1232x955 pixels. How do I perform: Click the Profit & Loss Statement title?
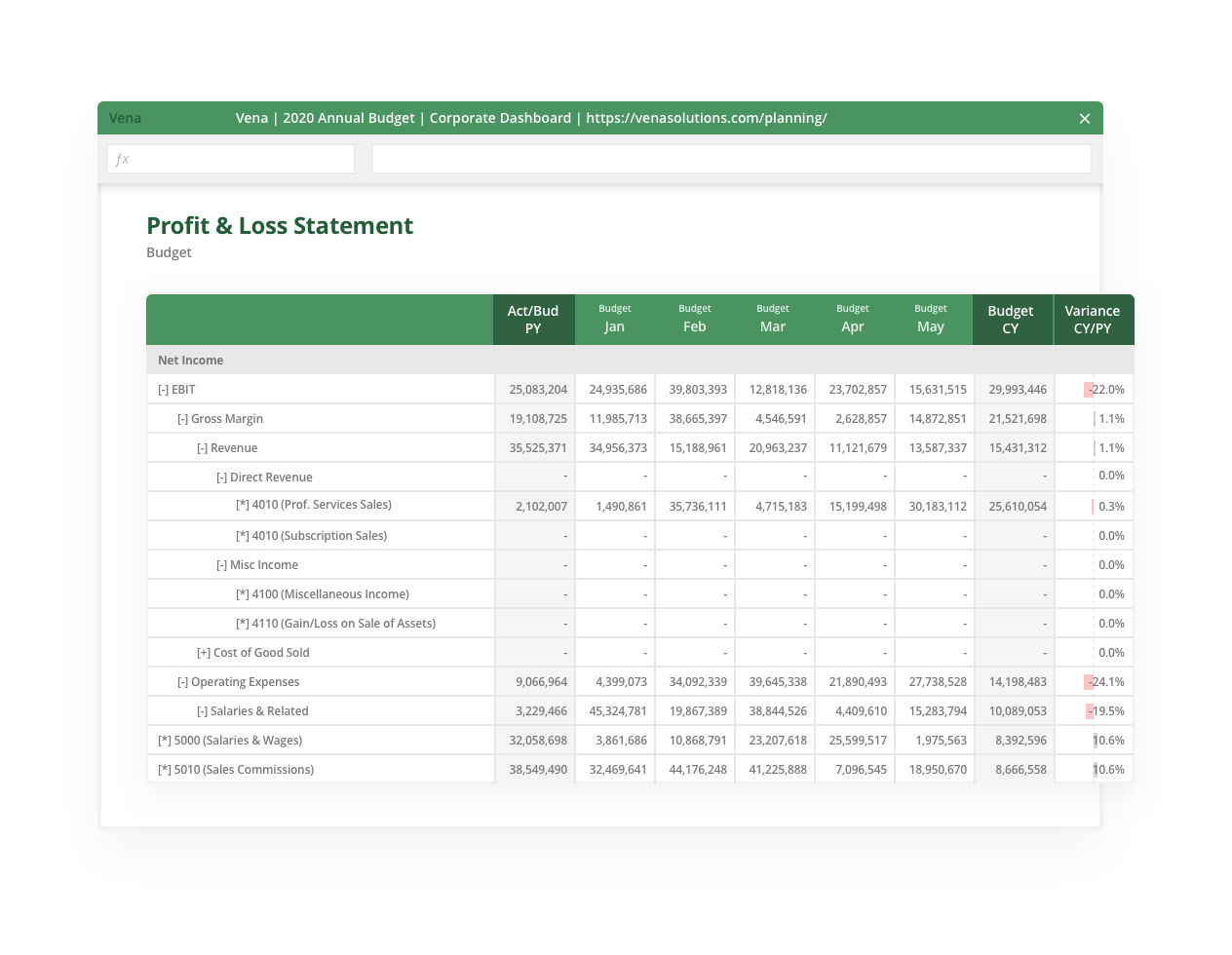point(280,225)
